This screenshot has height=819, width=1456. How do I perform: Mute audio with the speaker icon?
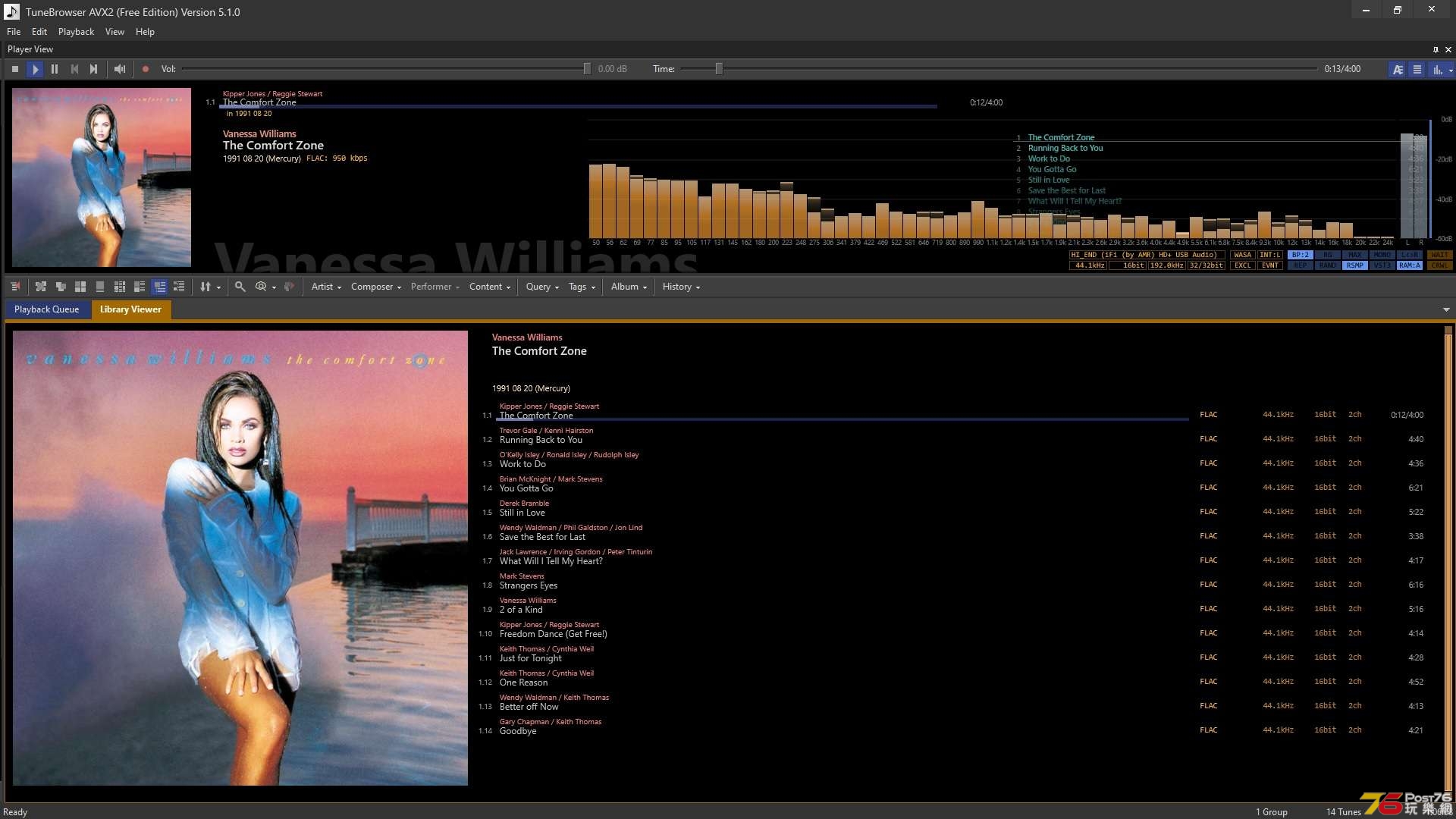tap(120, 69)
